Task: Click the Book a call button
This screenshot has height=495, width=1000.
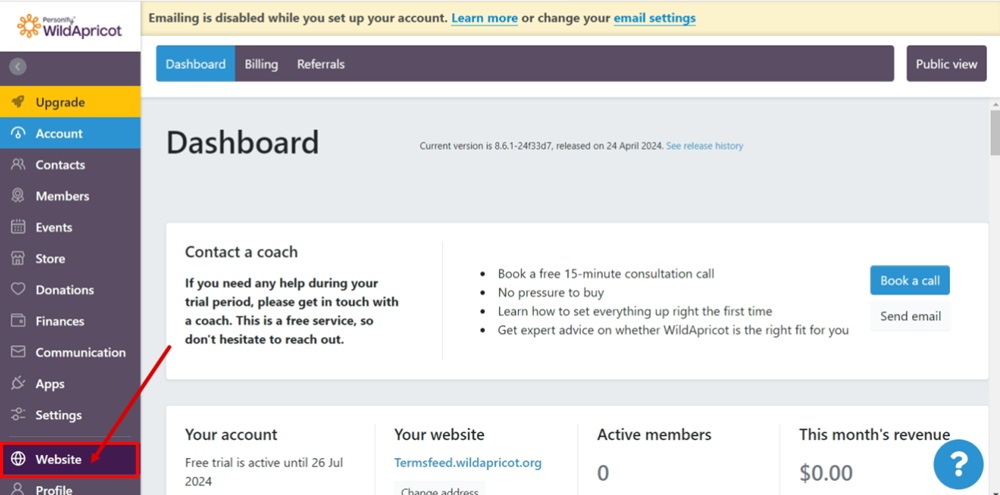Action: point(910,280)
